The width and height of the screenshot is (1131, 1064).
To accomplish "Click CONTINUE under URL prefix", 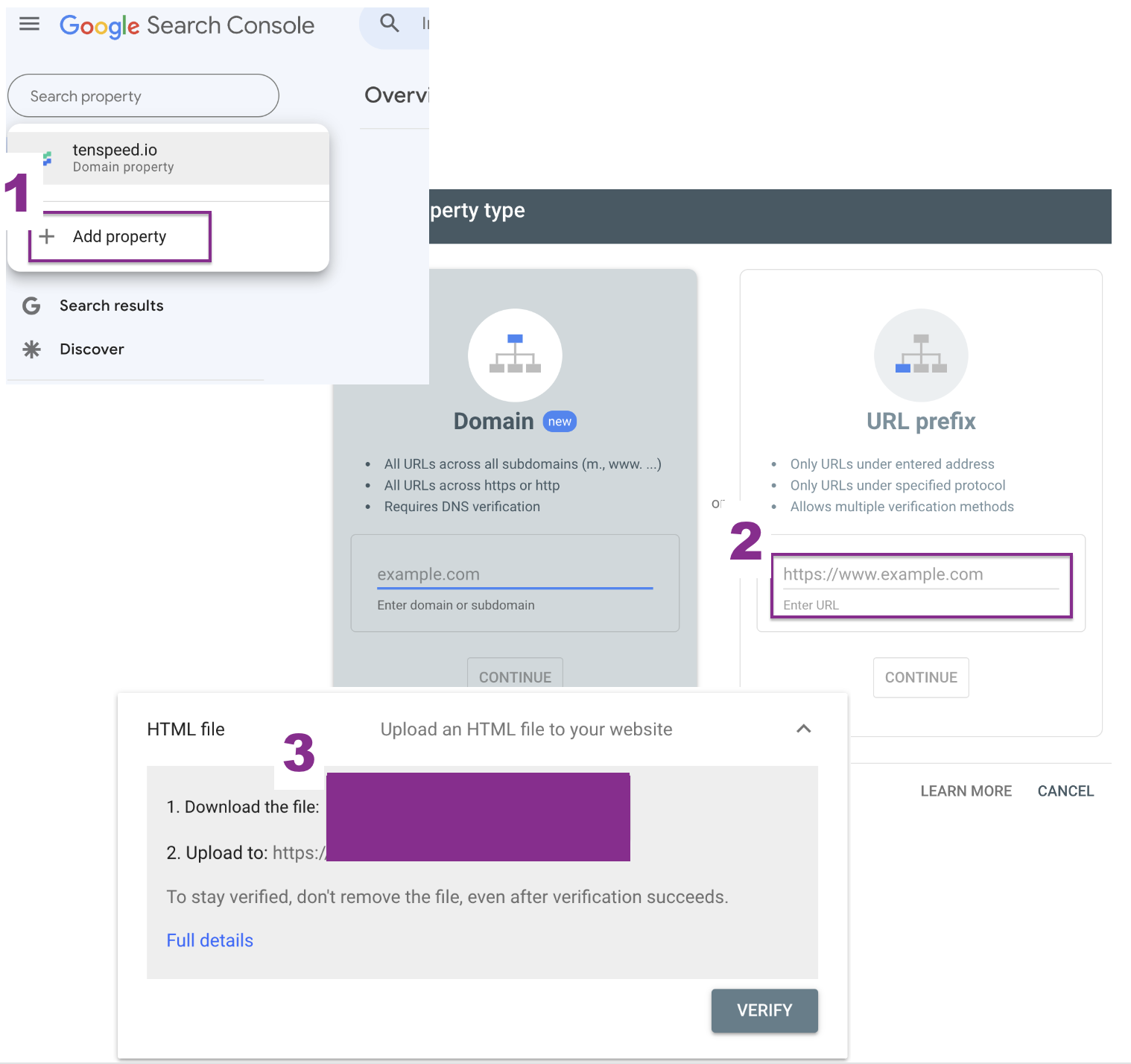I will tap(921, 677).
